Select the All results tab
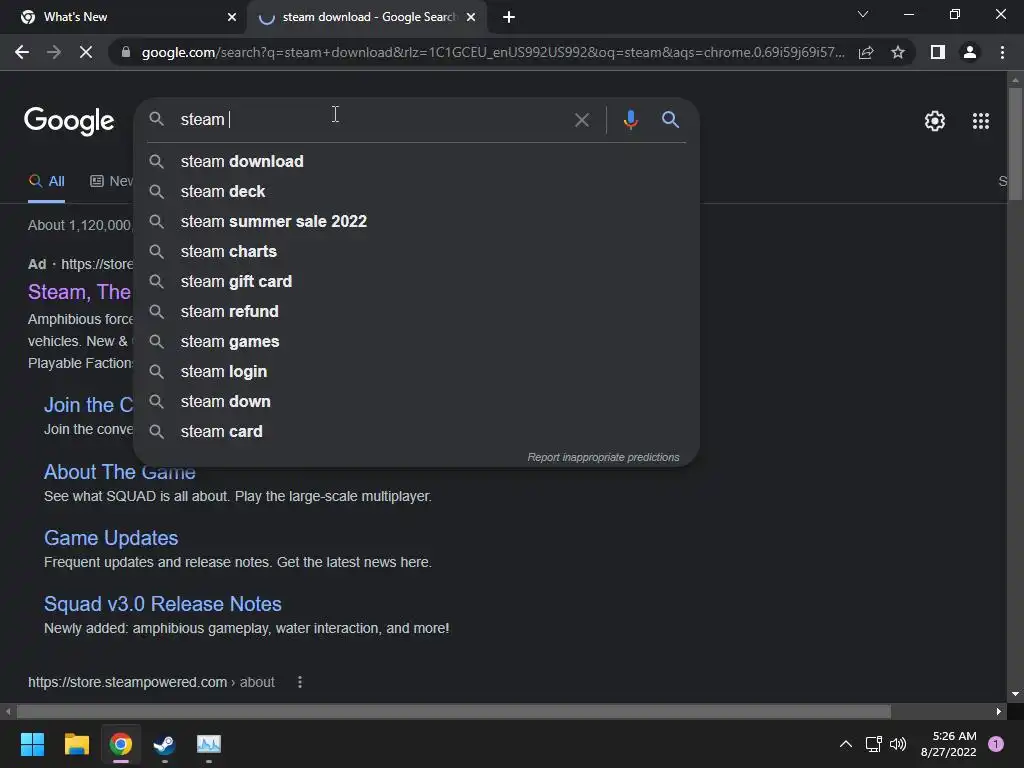This screenshot has width=1024, height=768. (46, 182)
